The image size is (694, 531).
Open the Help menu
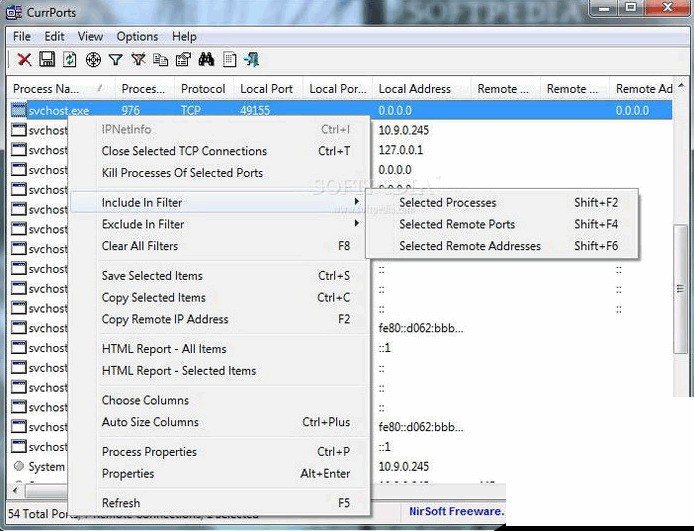tap(184, 36)
